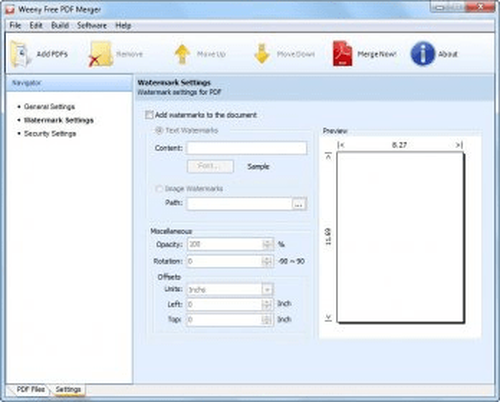
Task: Increase Opacity with the spinner arrow
Action: click(267, 242)
